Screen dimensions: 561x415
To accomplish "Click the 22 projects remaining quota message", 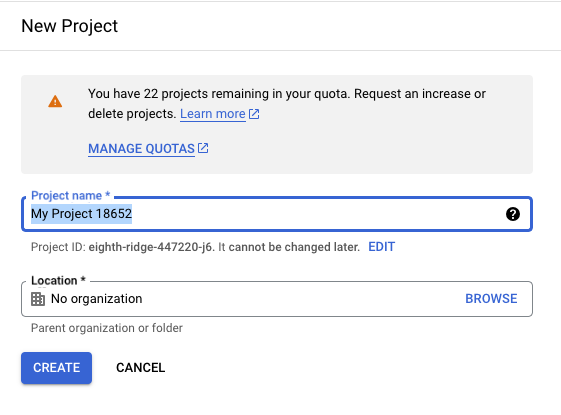I will click(287, 103).
